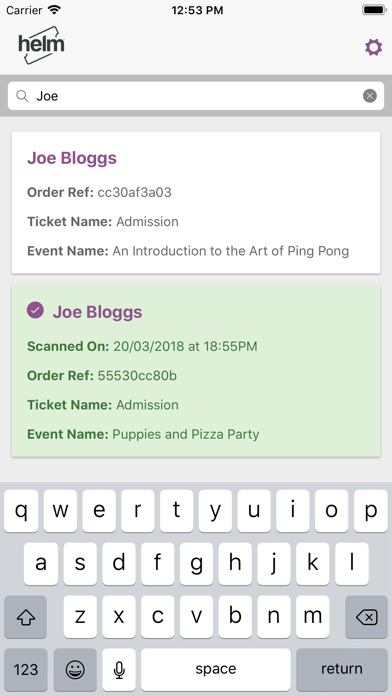Open settings with the purple gear icon
The image size is (392, 696).
373,47
